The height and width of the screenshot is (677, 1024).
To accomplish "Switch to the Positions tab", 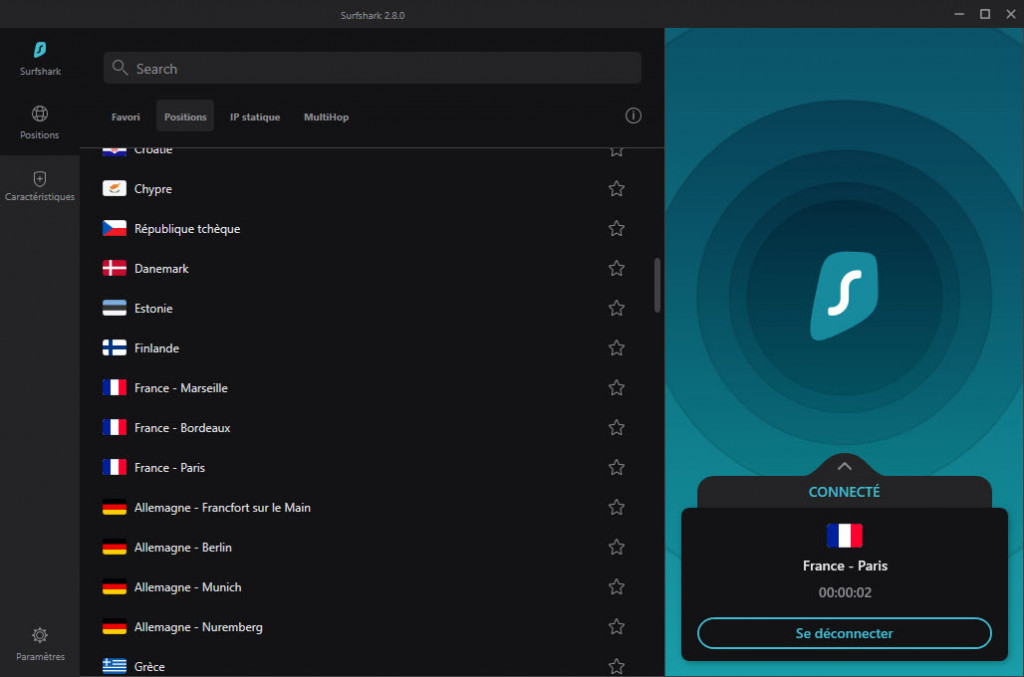I will pos(185,116).
